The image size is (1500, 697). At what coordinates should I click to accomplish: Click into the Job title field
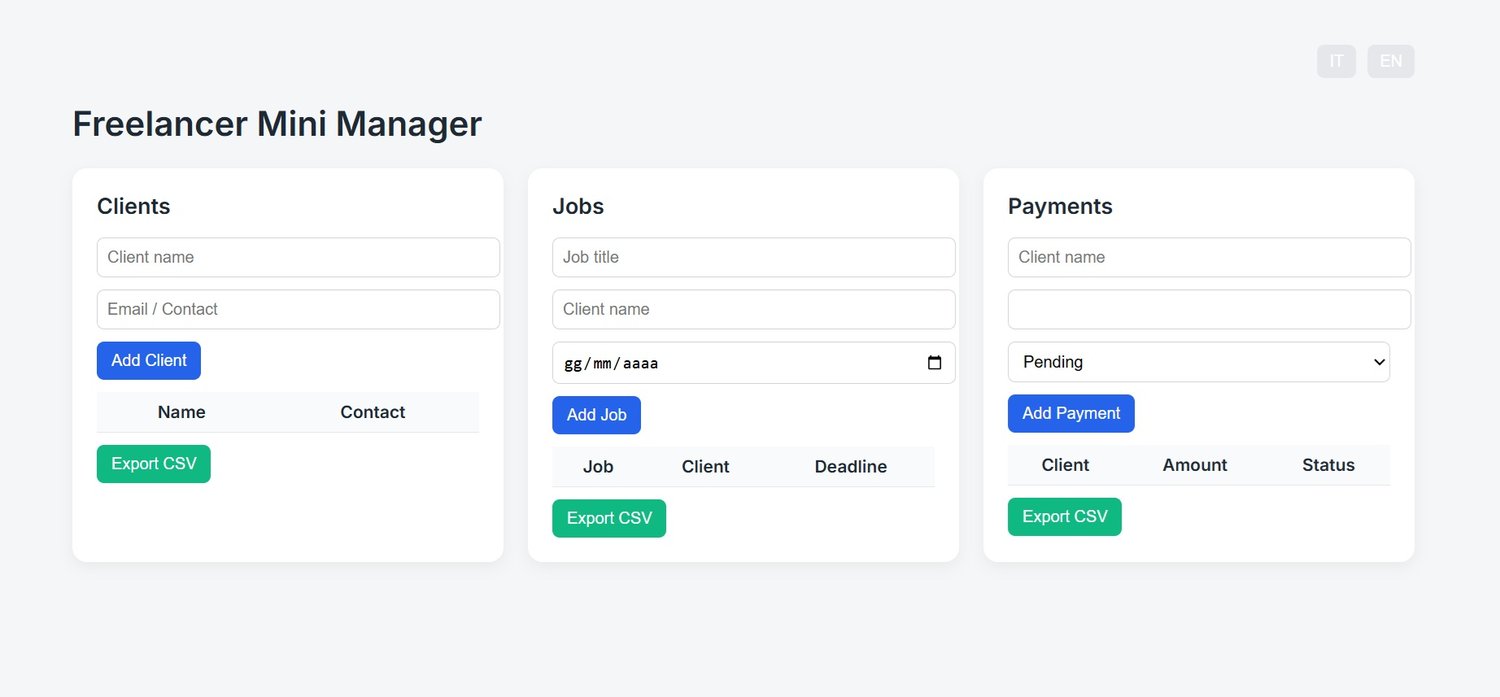tap(753, 257)
